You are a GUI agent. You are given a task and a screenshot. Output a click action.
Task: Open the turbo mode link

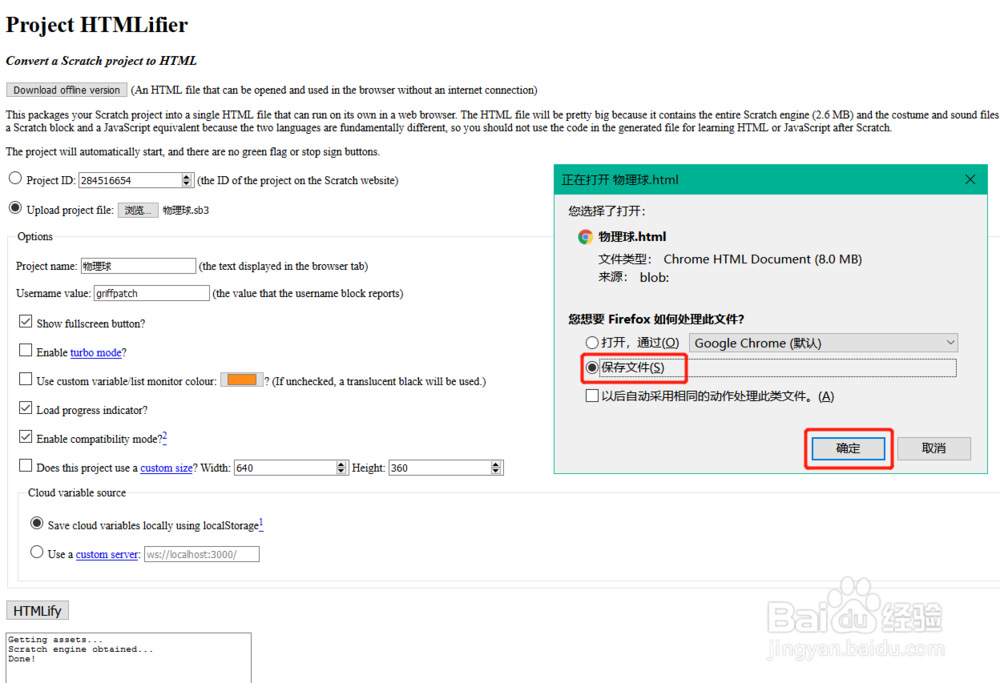point(96,353)
